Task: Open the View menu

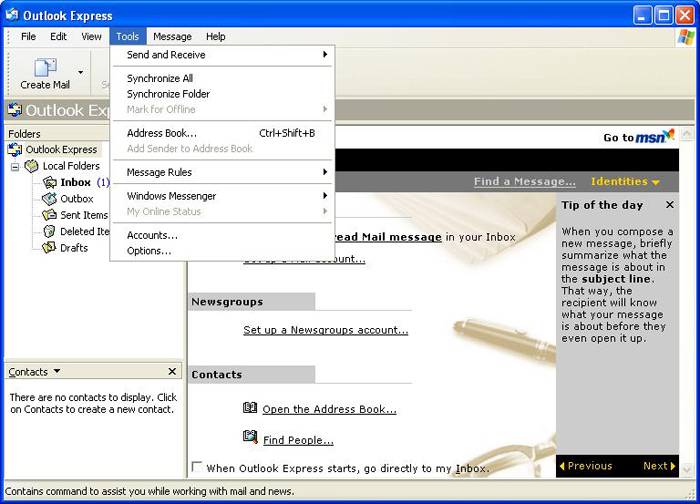Action: pyautogui.click(x=92, y=37)
